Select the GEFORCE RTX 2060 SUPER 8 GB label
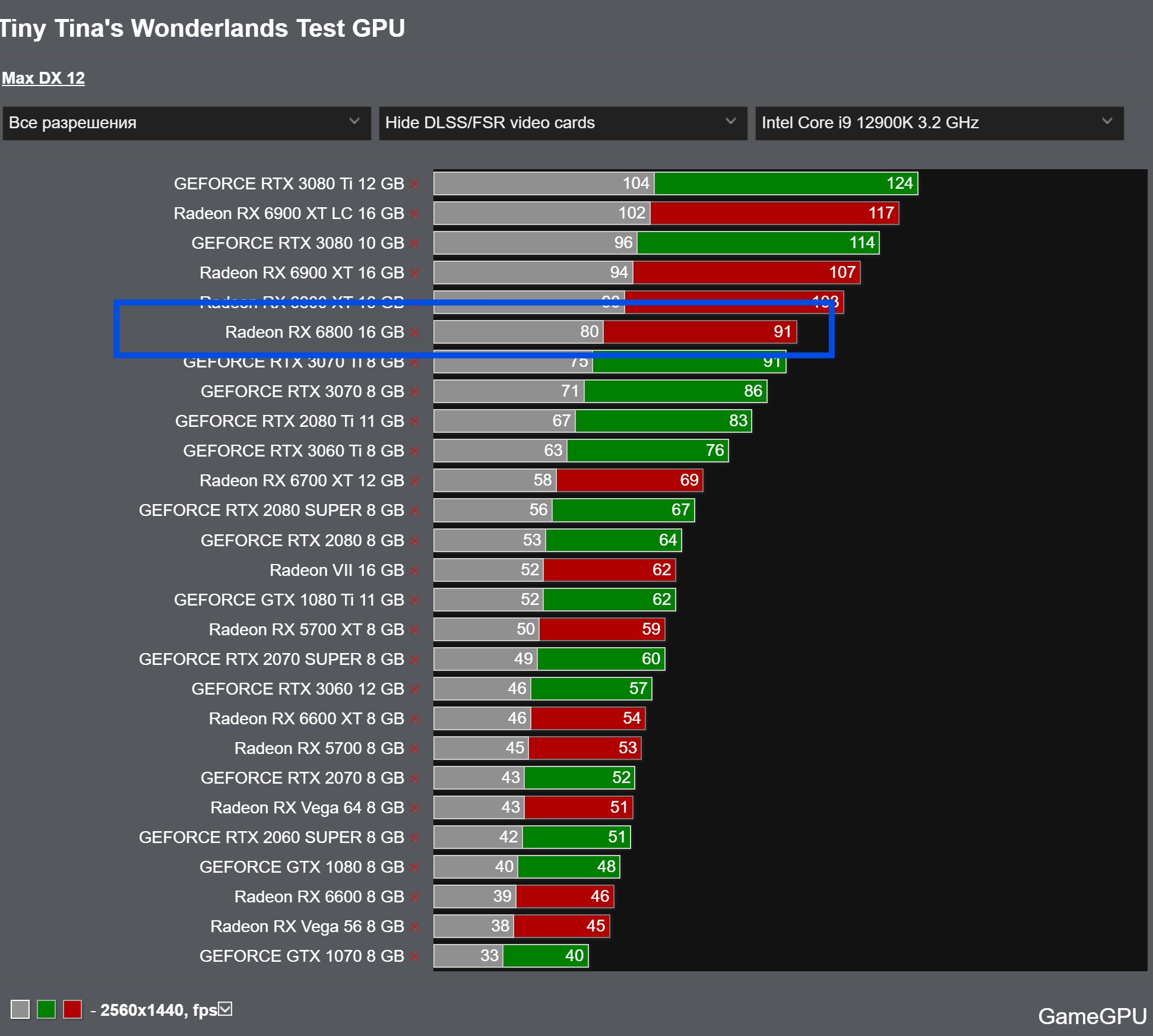The image size is (1153, 1036). (x=271, y=838)
